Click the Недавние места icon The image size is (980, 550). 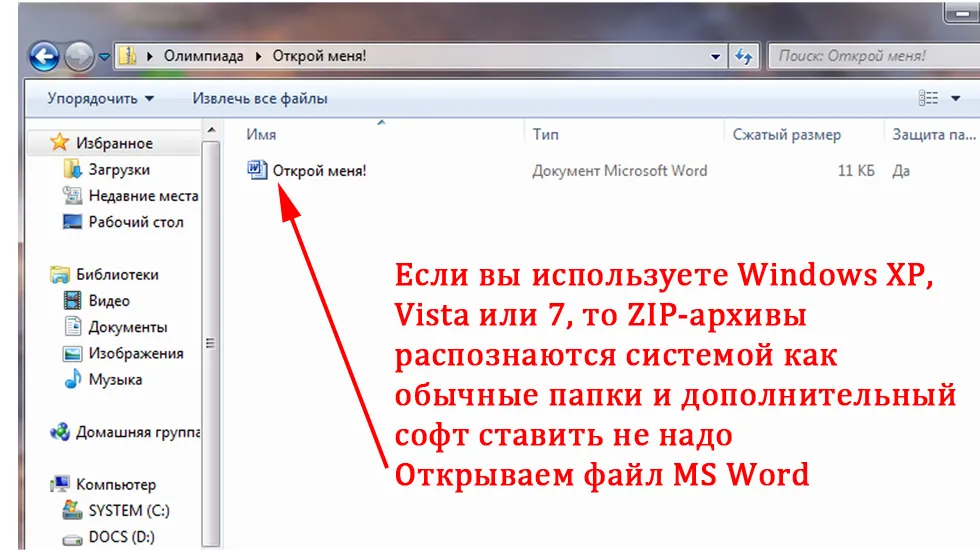click(x=72, y=196)
